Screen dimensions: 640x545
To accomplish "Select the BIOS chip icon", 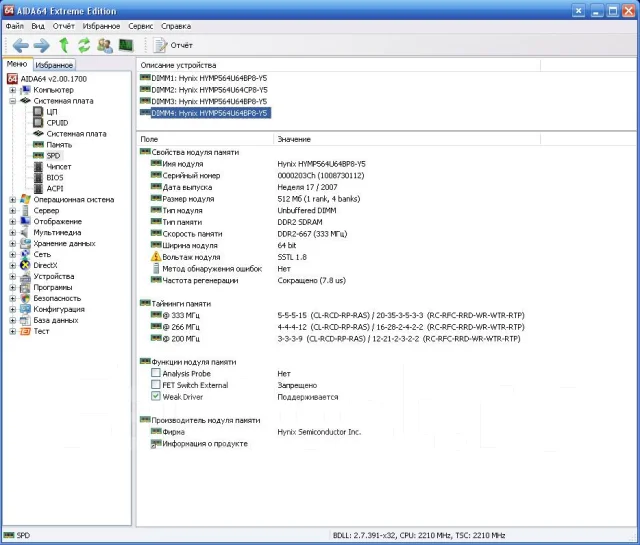I will pos(38,178).
